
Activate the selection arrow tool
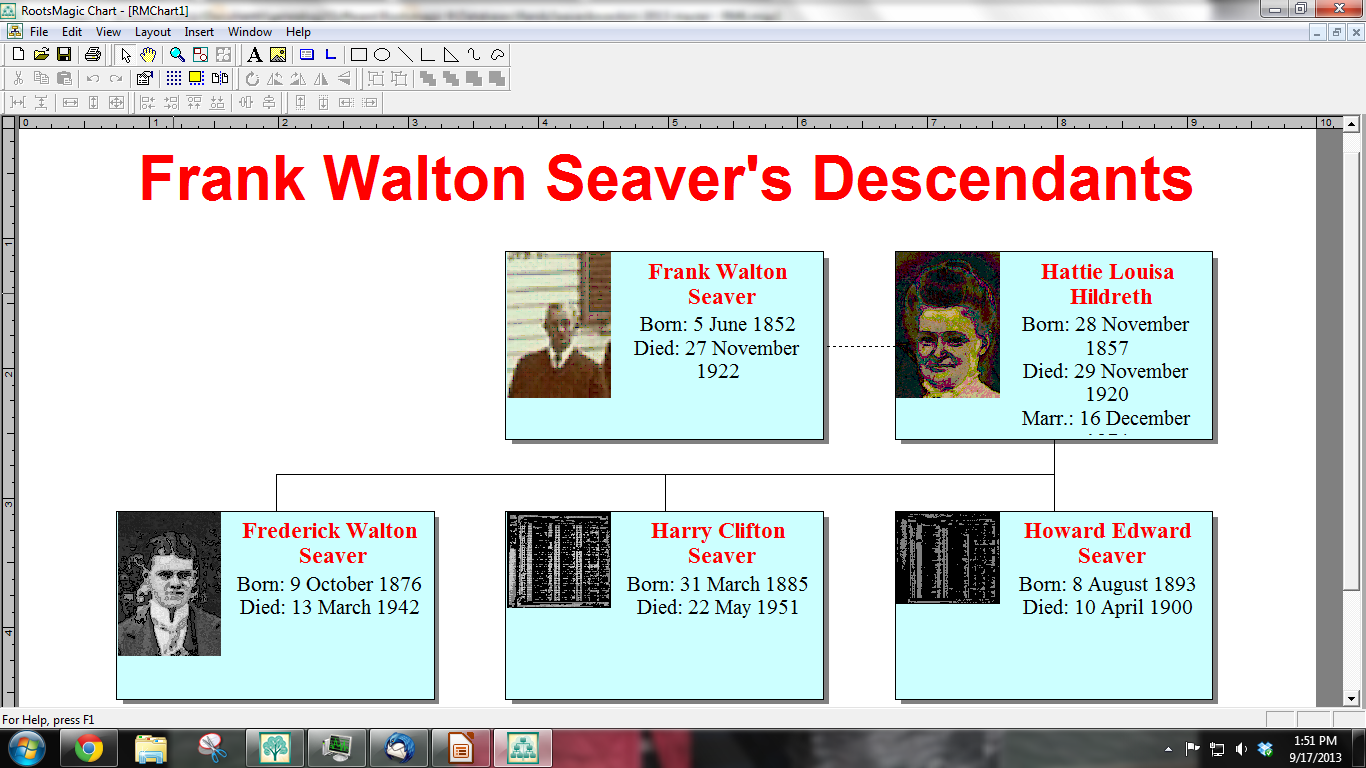tap(125, 55)
